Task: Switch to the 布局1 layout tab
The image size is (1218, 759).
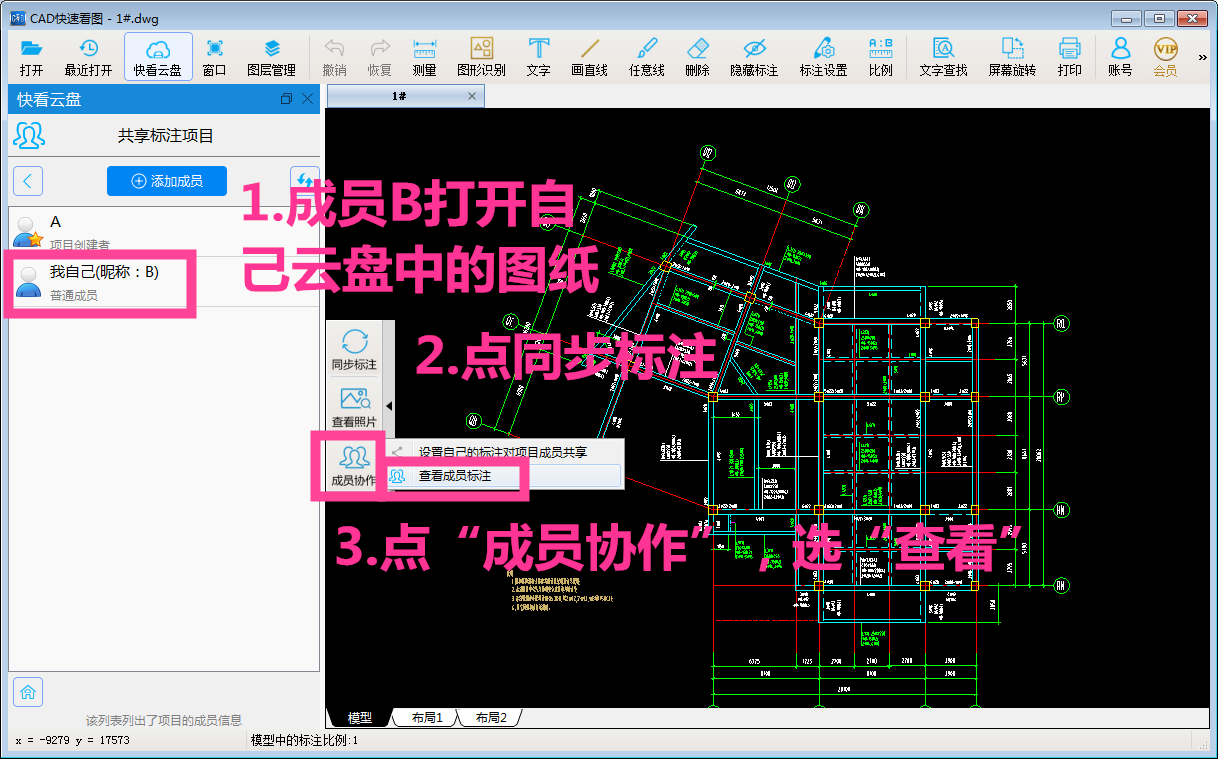Action: pyautogui.click(x=426, y=718)
